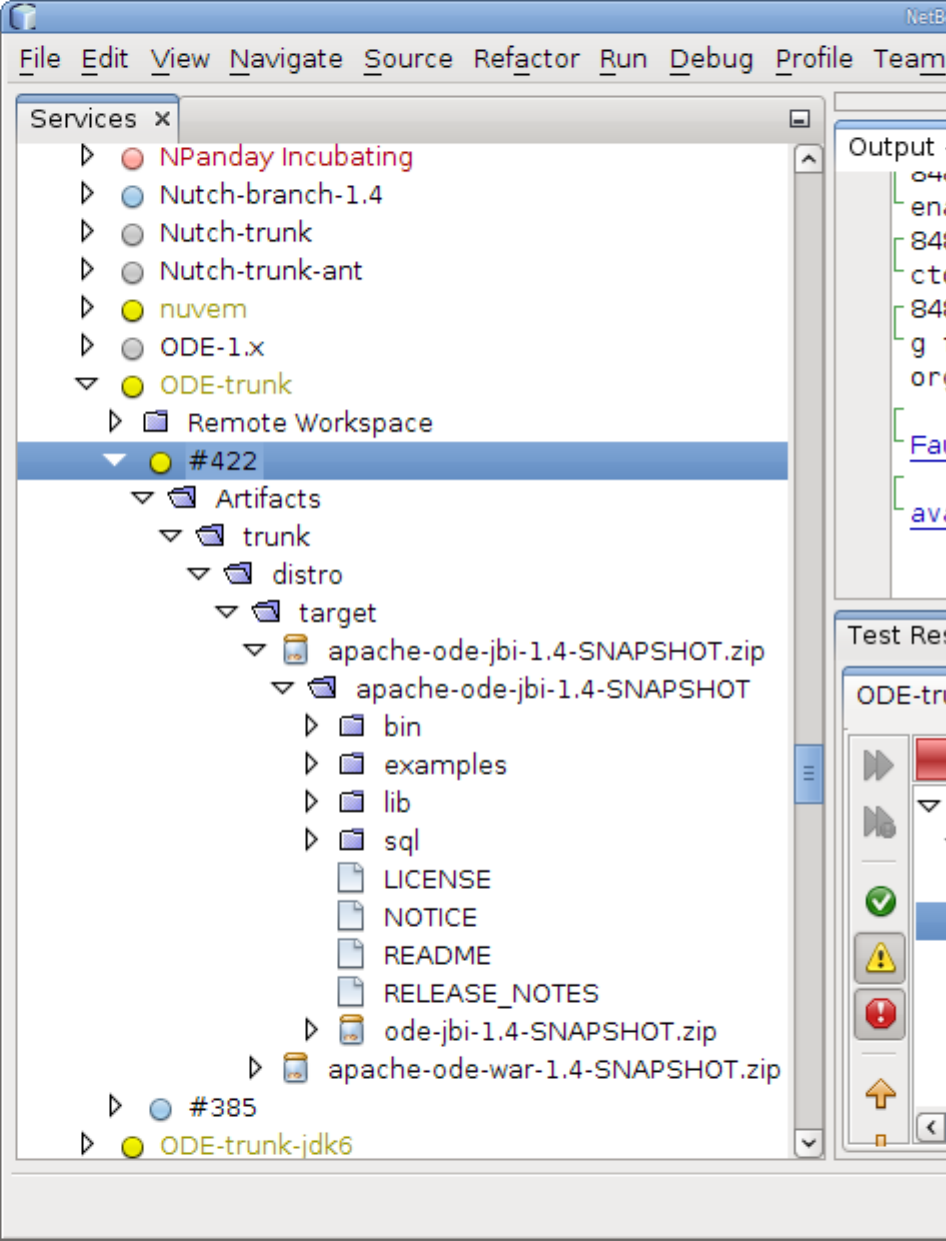Click the 'ava' hyperlink in Output
Viewport: 946px width, 1241px height.
[928, 512]
